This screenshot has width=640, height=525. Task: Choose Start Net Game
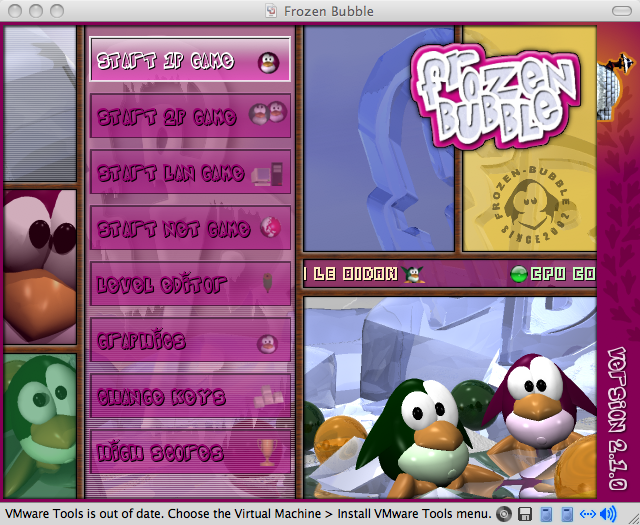[190, 227]
